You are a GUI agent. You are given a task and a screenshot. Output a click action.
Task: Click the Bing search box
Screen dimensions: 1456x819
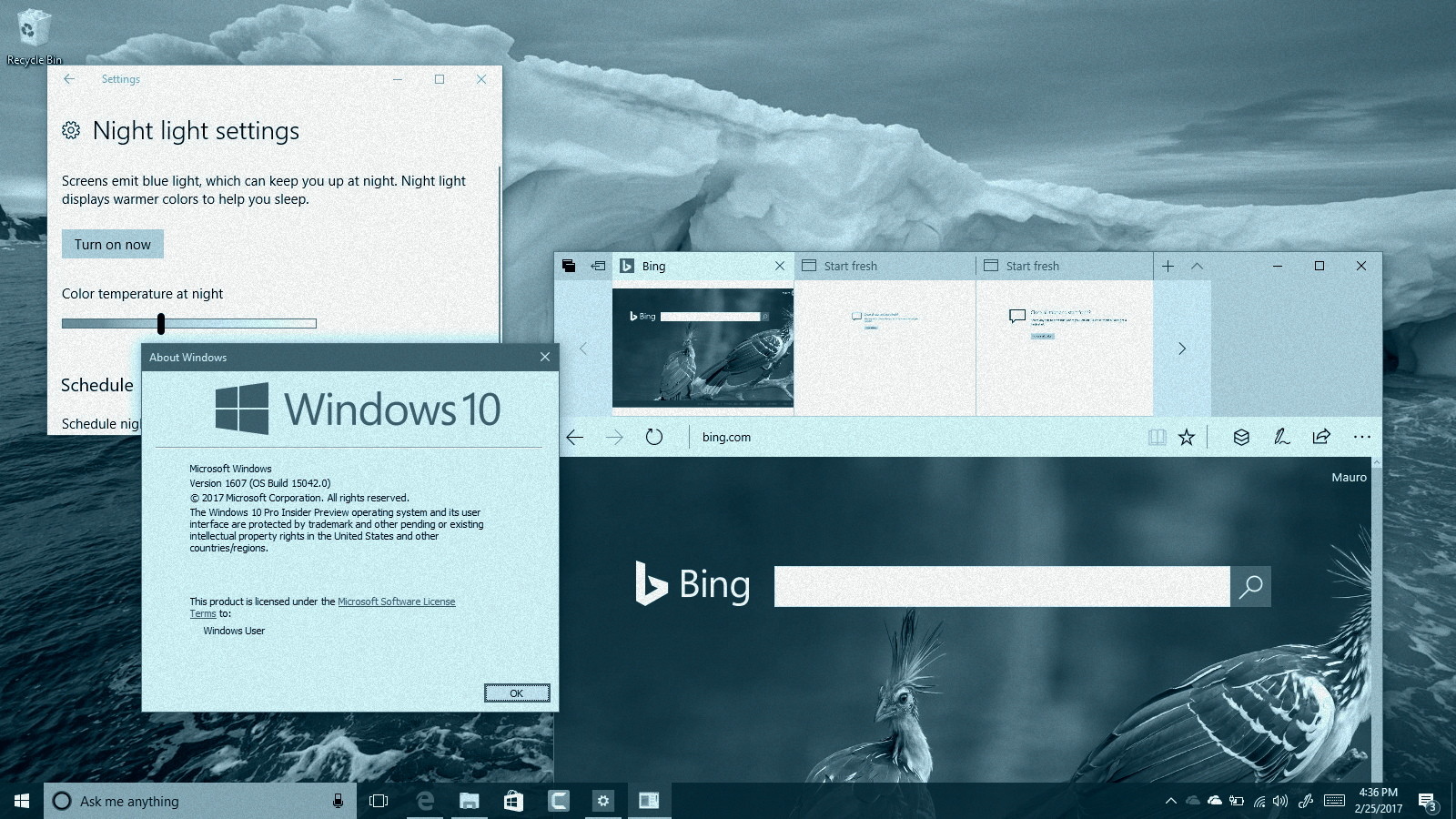tap(1002, 586)
